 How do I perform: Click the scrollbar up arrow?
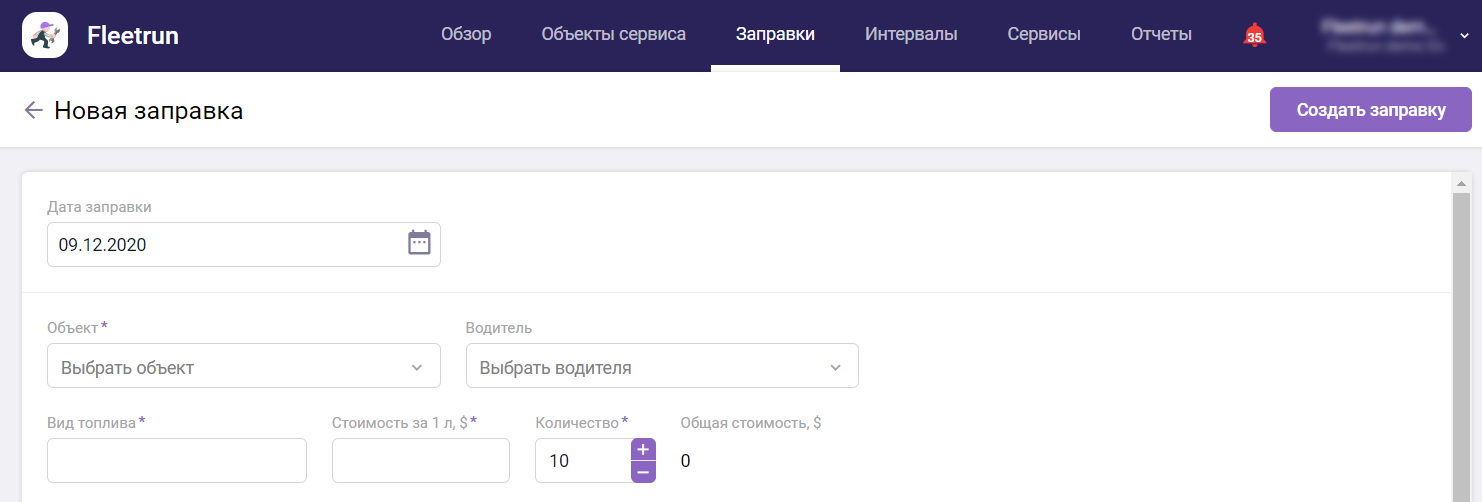(x=1461, y=184)
